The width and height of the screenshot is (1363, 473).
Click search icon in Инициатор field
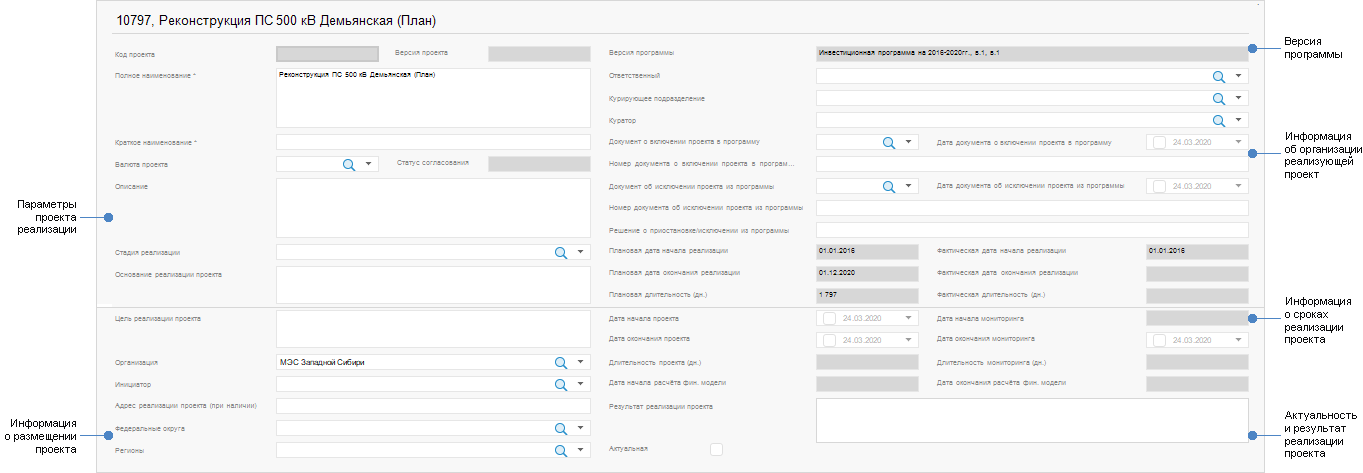pyautogui.click(x=561, y=384)
